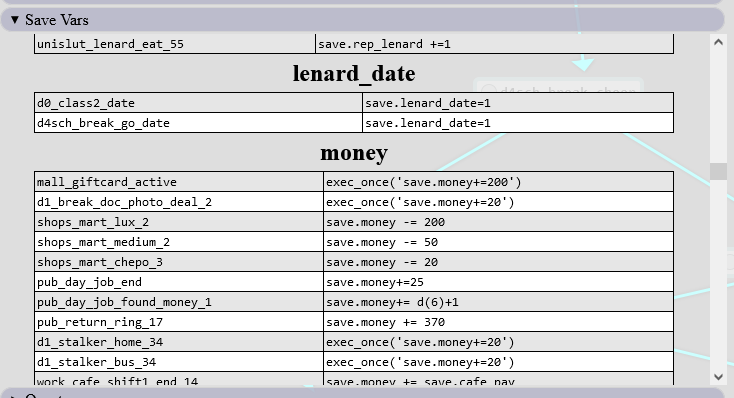The height and width of the screenshot is (398, 734).
Task: Select the pub_return_ring_17 cell
Action: 179,323
